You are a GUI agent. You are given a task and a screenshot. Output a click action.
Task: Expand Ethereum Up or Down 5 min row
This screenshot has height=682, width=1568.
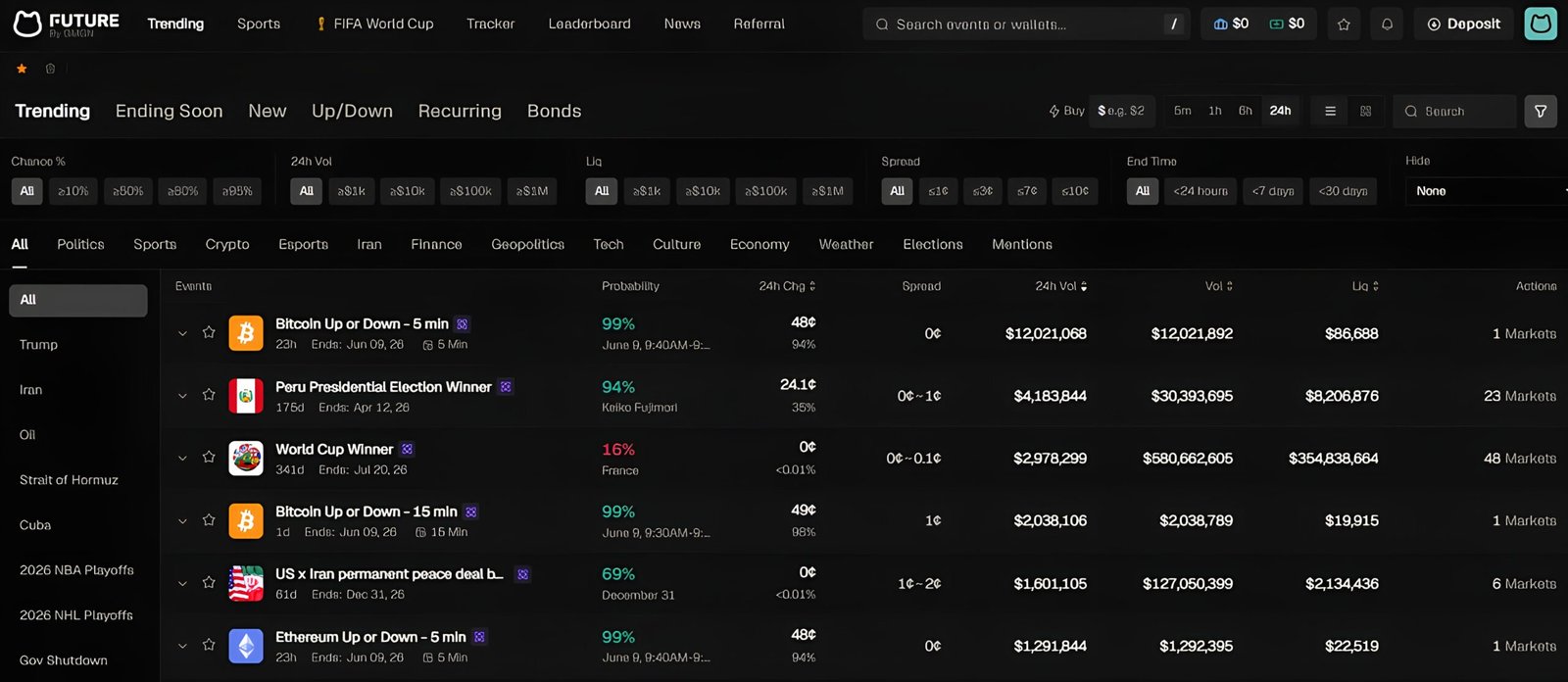182,646
